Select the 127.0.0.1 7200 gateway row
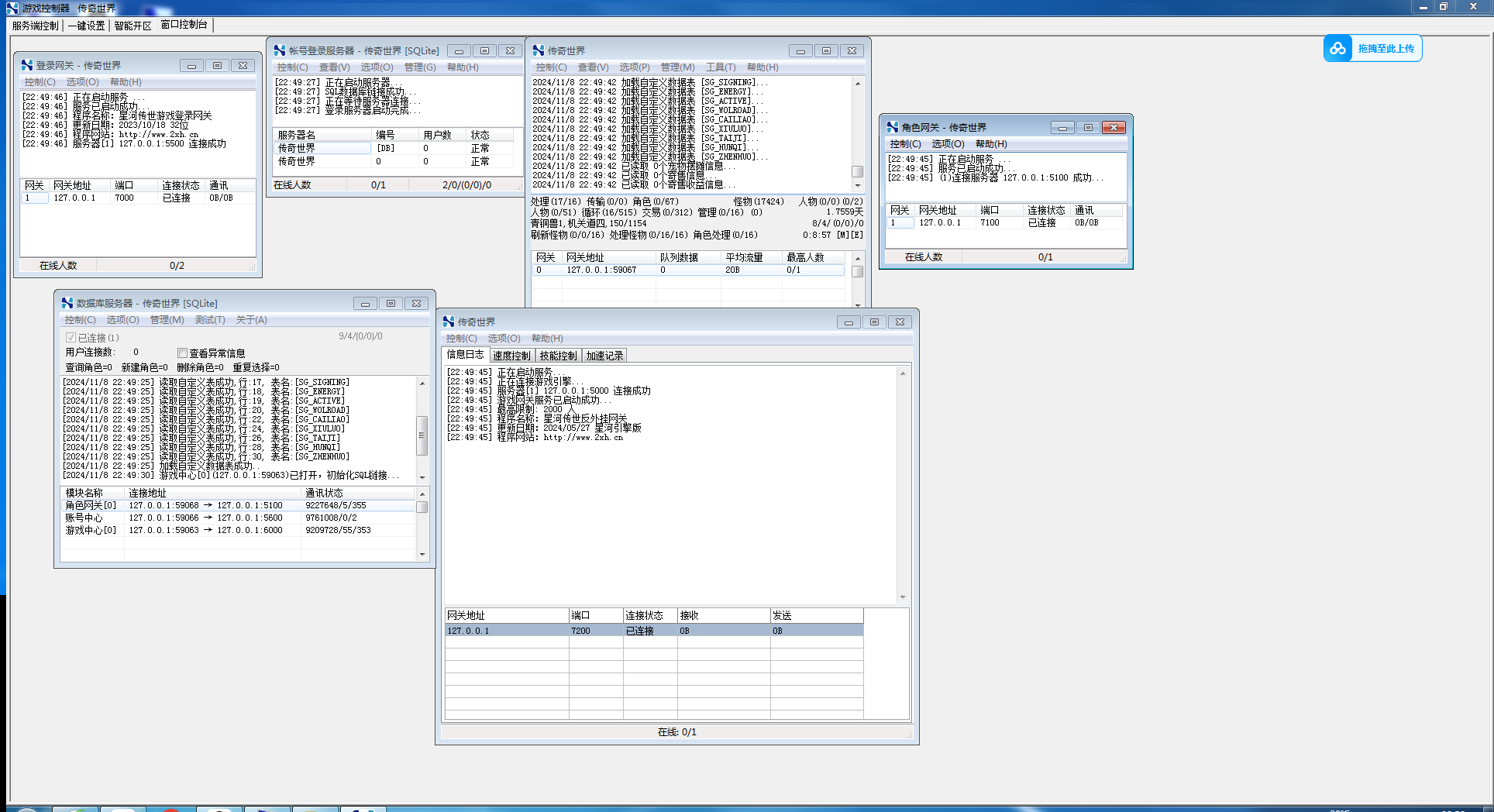Screen dimensions: 1494x812 (x=654, y=631)
